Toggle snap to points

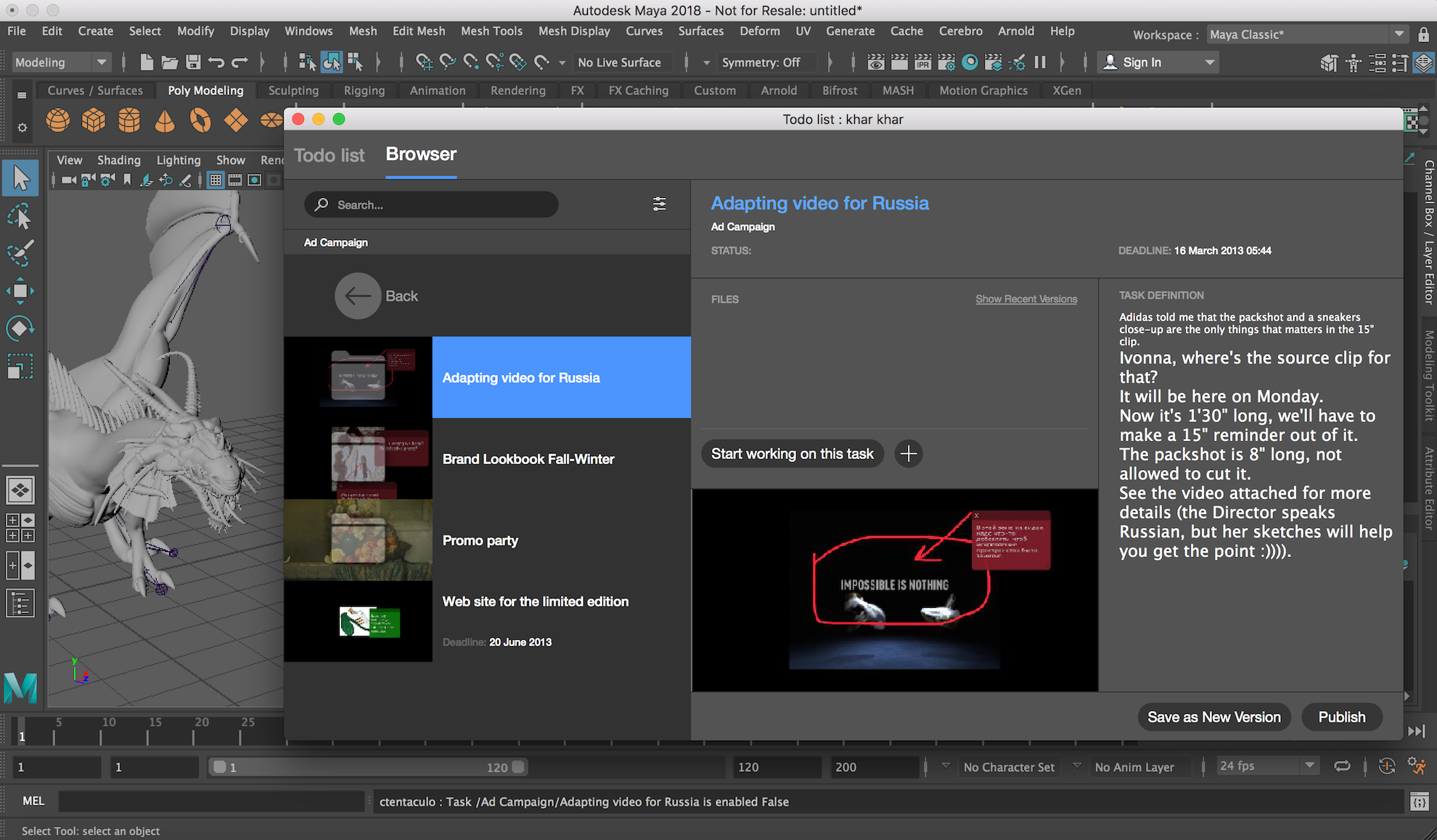[471, 62]
